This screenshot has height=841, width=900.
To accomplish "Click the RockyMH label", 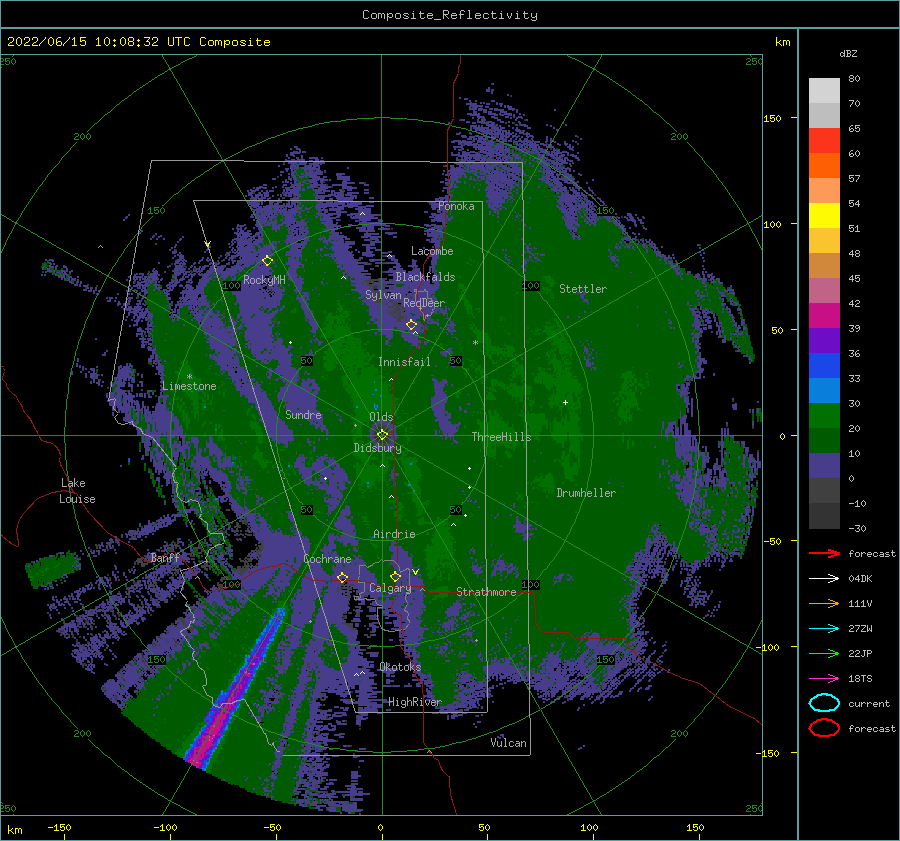I will tap(264, 280).
